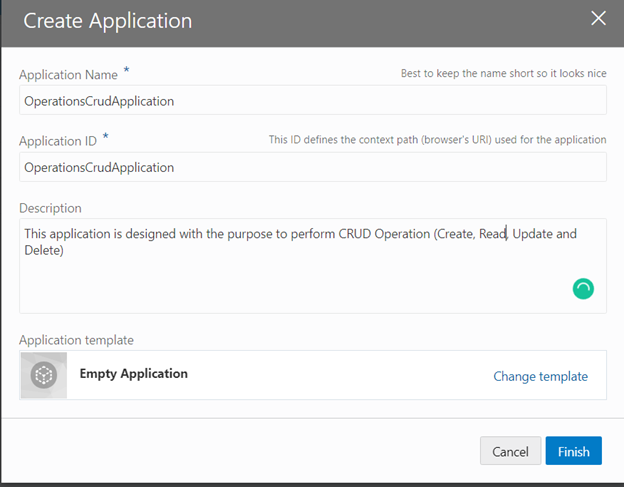624x487 pixels.
Task: Click the blue Finish button
Action: (x=573, y=451)
